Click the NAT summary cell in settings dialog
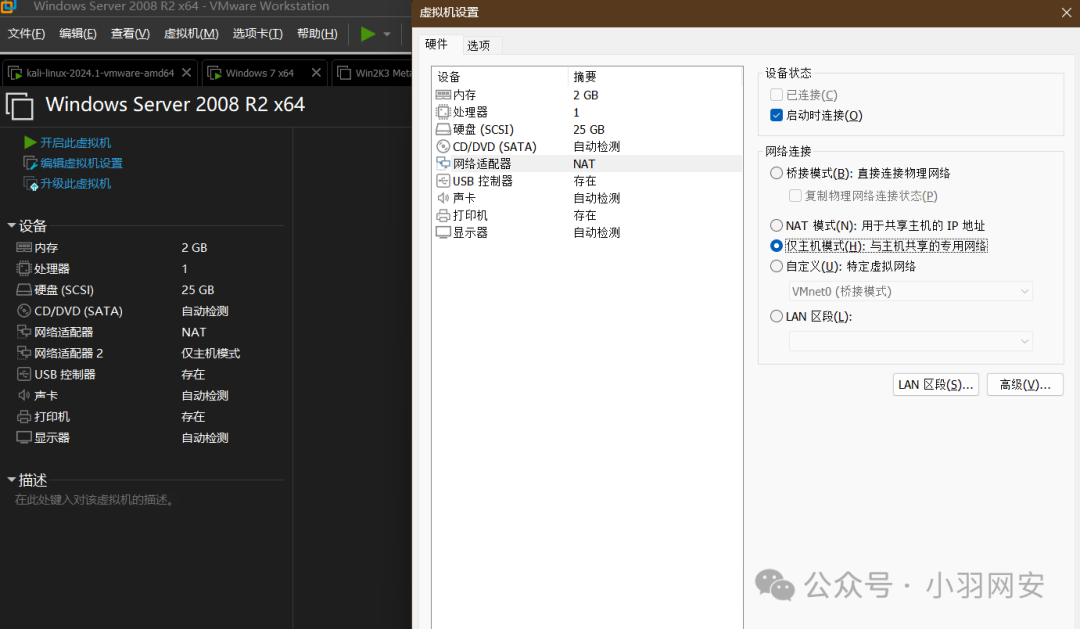The image size is (1080, 629). tap(584, 163)
